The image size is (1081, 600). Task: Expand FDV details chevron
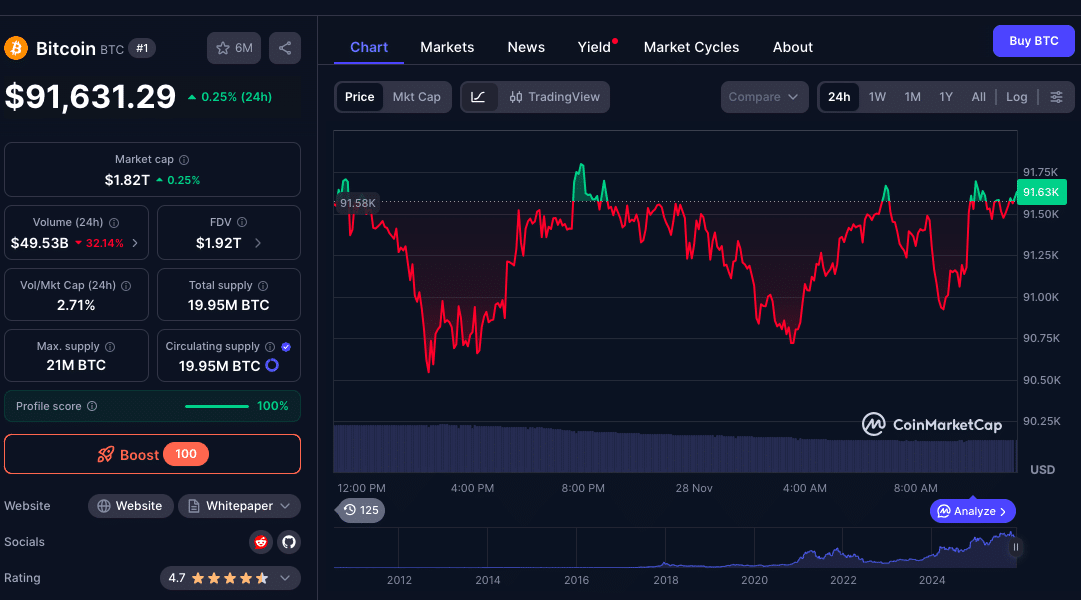coord(258,243)
